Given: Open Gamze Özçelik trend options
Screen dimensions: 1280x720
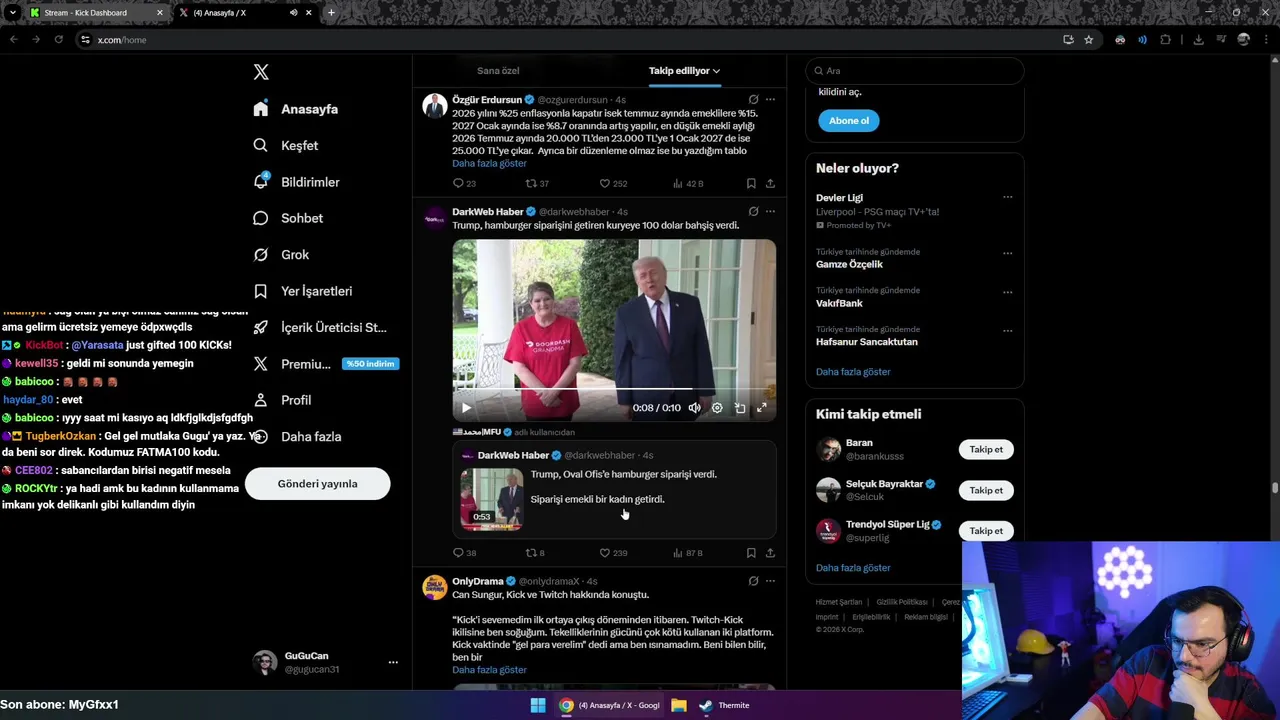Looking at the screenshot, I should (1007, 253).
